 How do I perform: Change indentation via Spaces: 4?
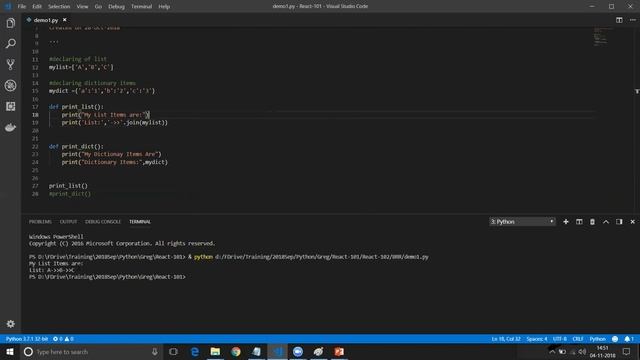click(x=536, y=339)
